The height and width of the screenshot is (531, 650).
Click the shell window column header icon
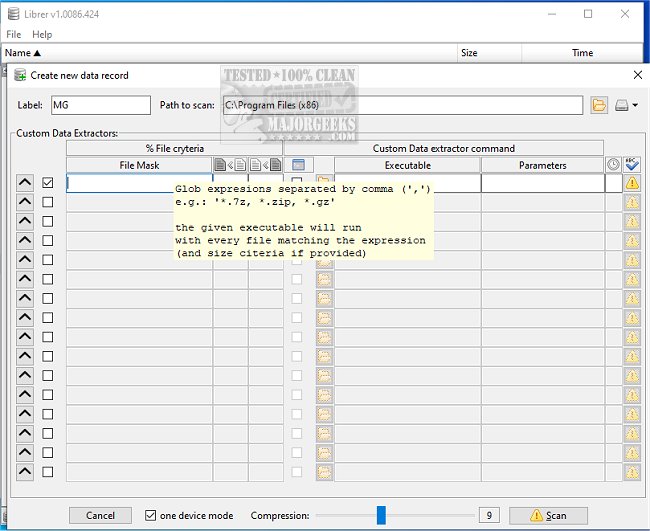pos(298,165)
